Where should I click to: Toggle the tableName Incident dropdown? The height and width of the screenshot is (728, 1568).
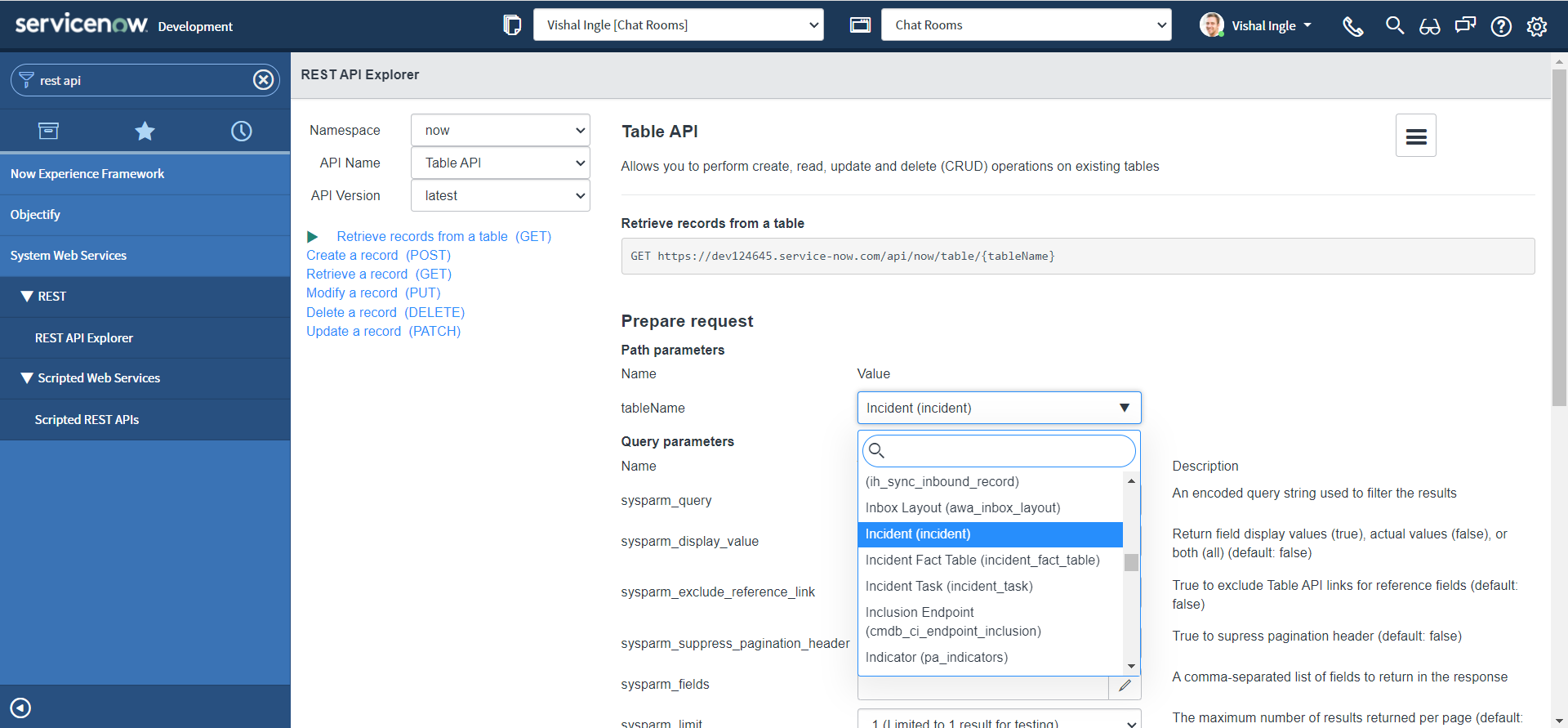pyautogui.click(x=1000, y=409)
